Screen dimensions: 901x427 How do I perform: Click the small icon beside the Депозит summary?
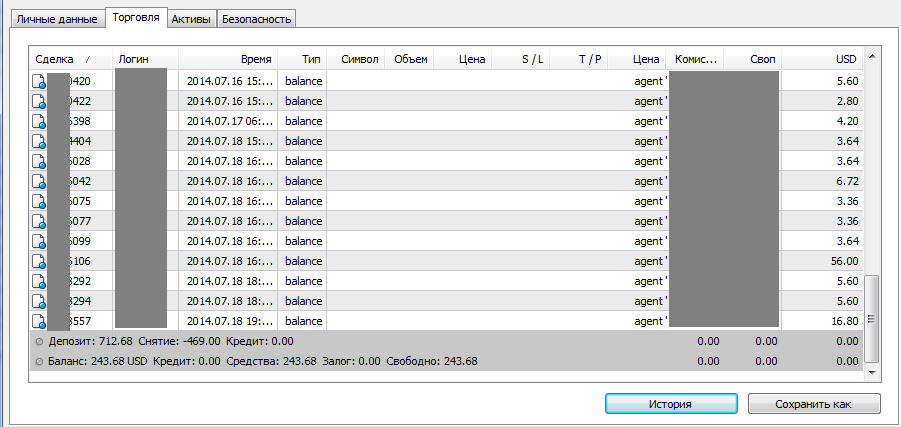coord(38,341)
